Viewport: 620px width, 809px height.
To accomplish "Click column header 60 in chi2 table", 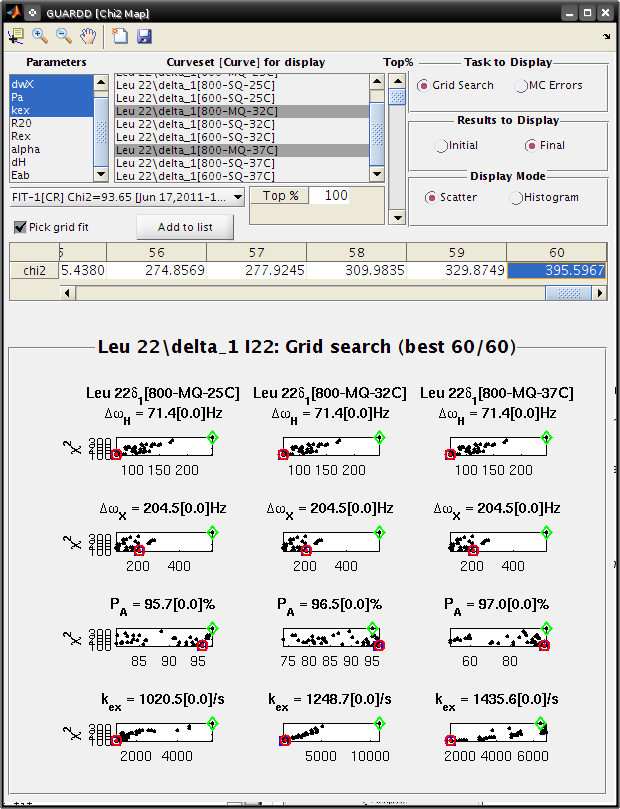I will (x=557, y=252).
